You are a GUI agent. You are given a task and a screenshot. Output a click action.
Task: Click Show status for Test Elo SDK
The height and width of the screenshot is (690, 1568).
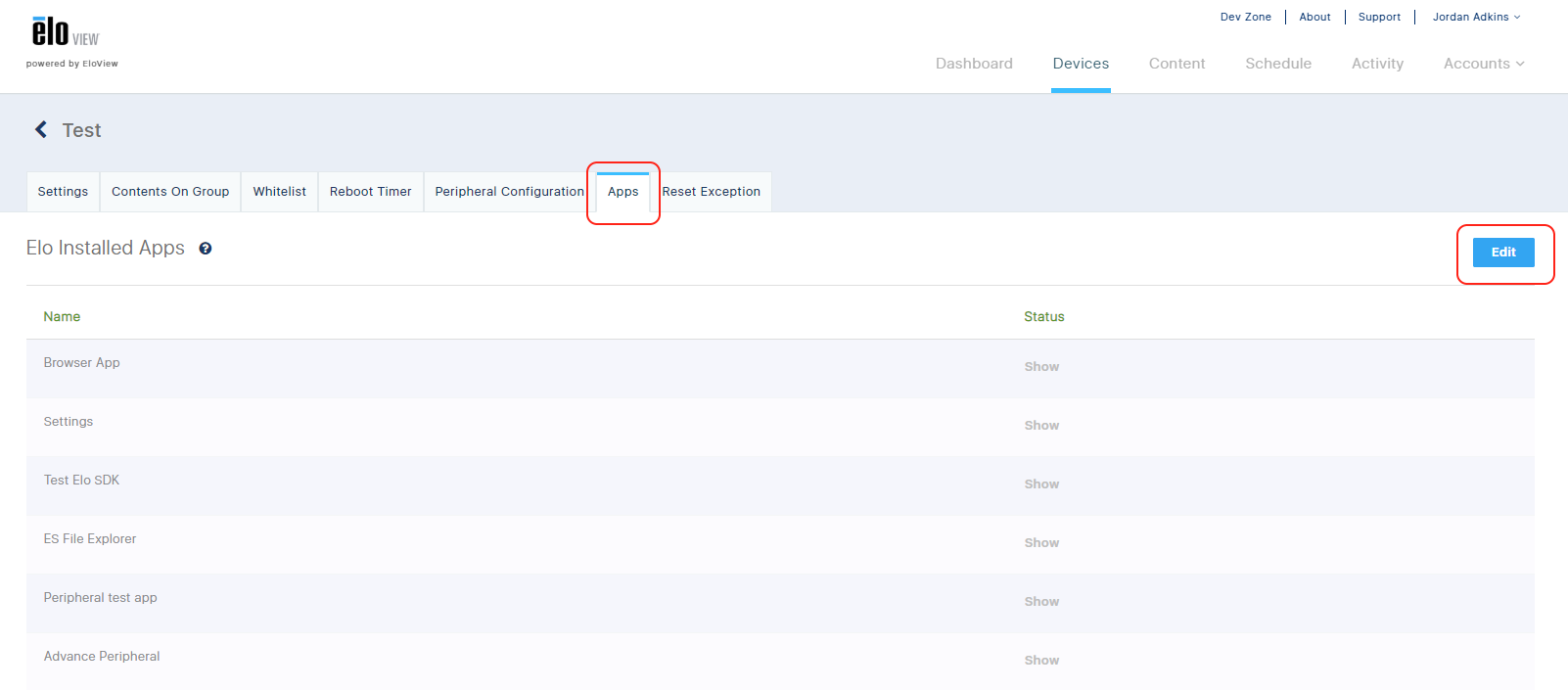click(x=1041, y=484)
